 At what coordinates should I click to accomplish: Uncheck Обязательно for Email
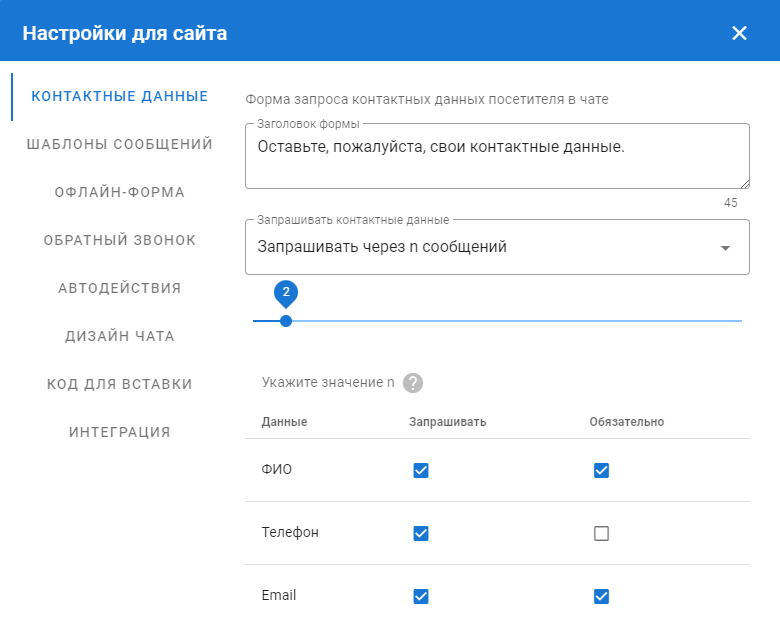click(x=601, y=597)
